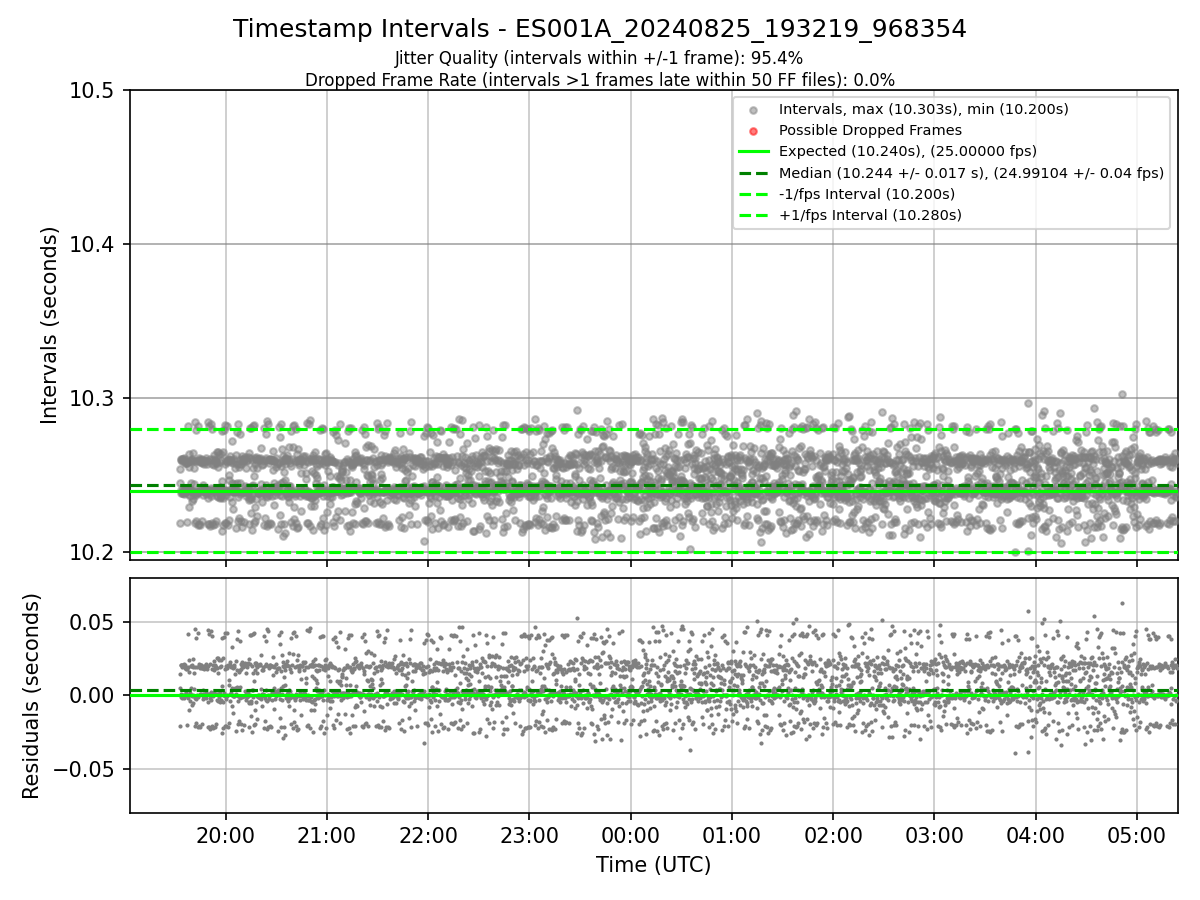This screenshot has width=1200, height=900.
Task: Click the 20:00 time tick label
Action: coord(225,834)
